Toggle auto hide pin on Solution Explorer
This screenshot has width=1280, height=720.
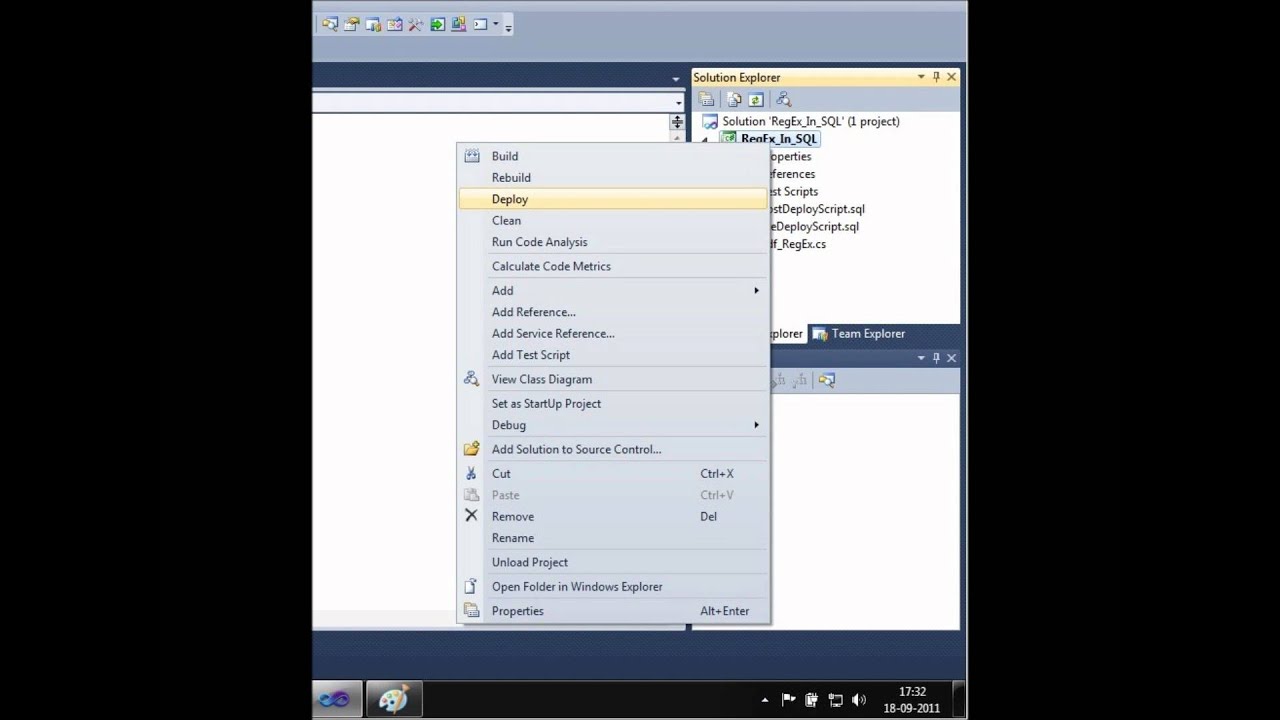[x=936, y=77]
